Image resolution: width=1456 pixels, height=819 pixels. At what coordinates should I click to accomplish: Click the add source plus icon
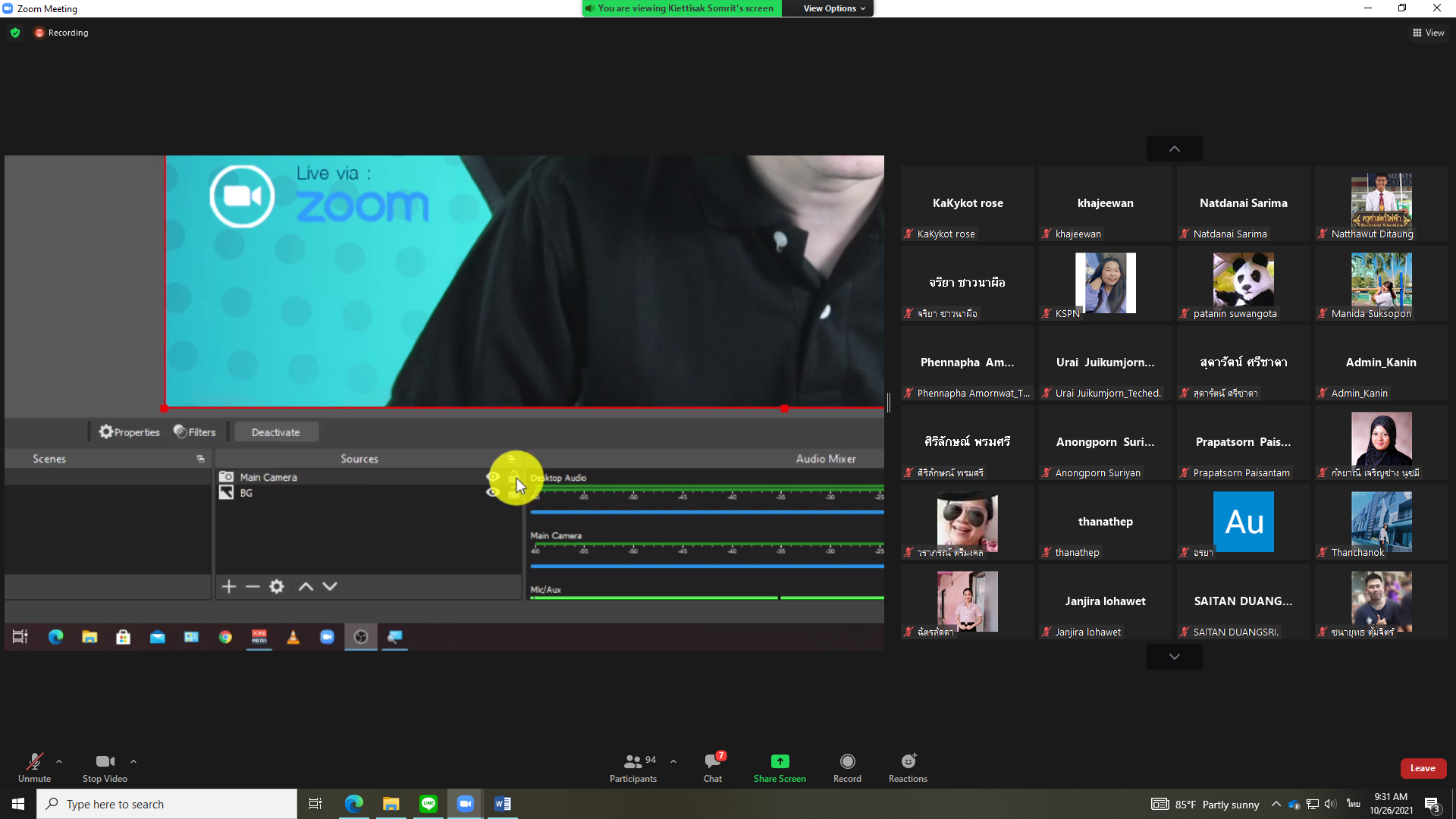pos(229,586)
